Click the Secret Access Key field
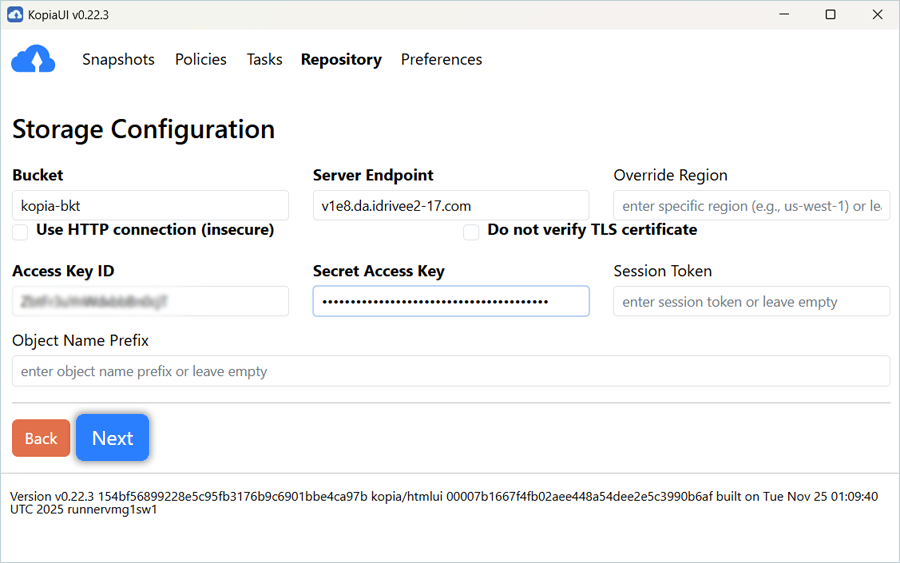Screen dimensions: 900x563 coord(450,301)
